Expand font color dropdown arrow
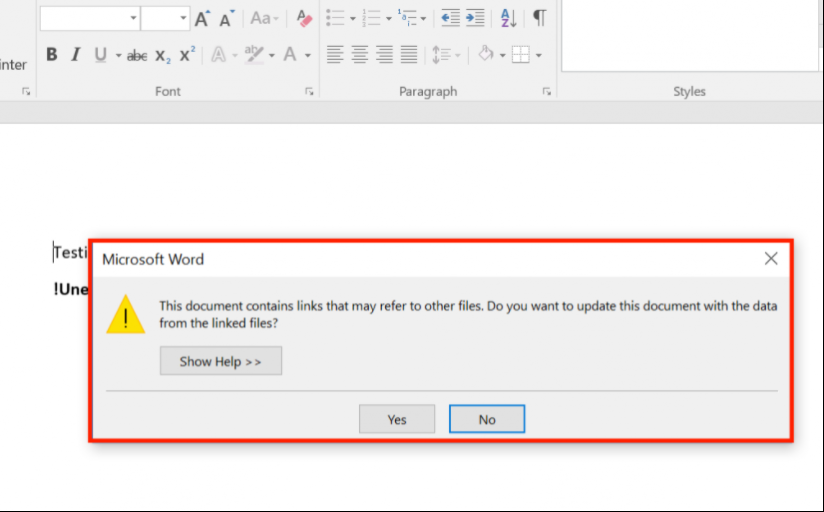The width and height of the screenshot is (824, 512). (x=307, y=55)
